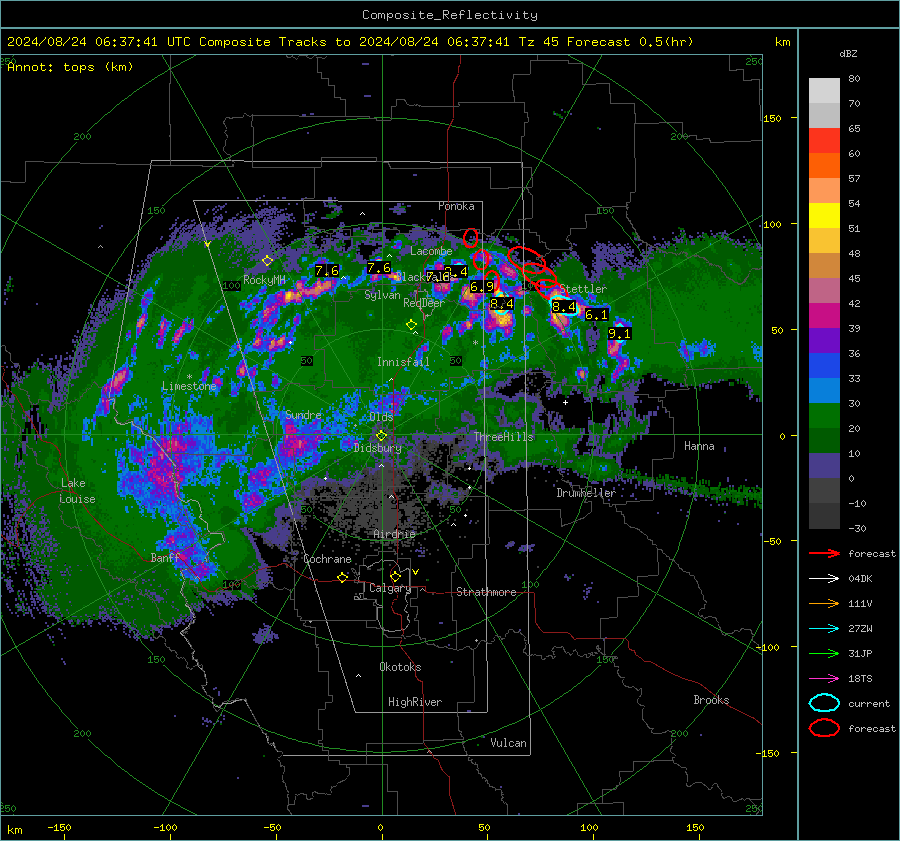
Task: Select the orange 111V arrow legend icon
Action: pos(824,603)
